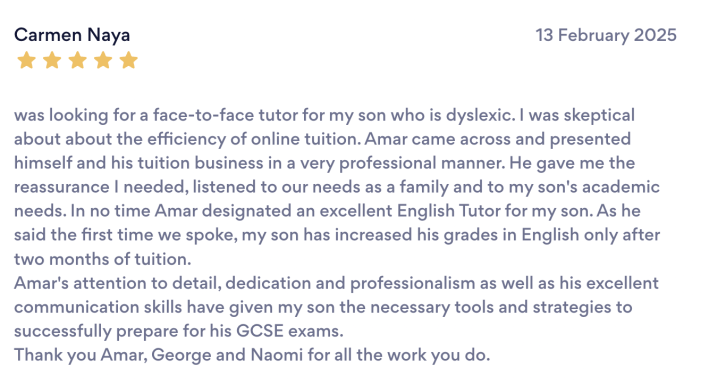The width and height of the screenshot is (709, 384).
Task: Click the word "reassurance" in the review
Action: [x=62, y=187]
